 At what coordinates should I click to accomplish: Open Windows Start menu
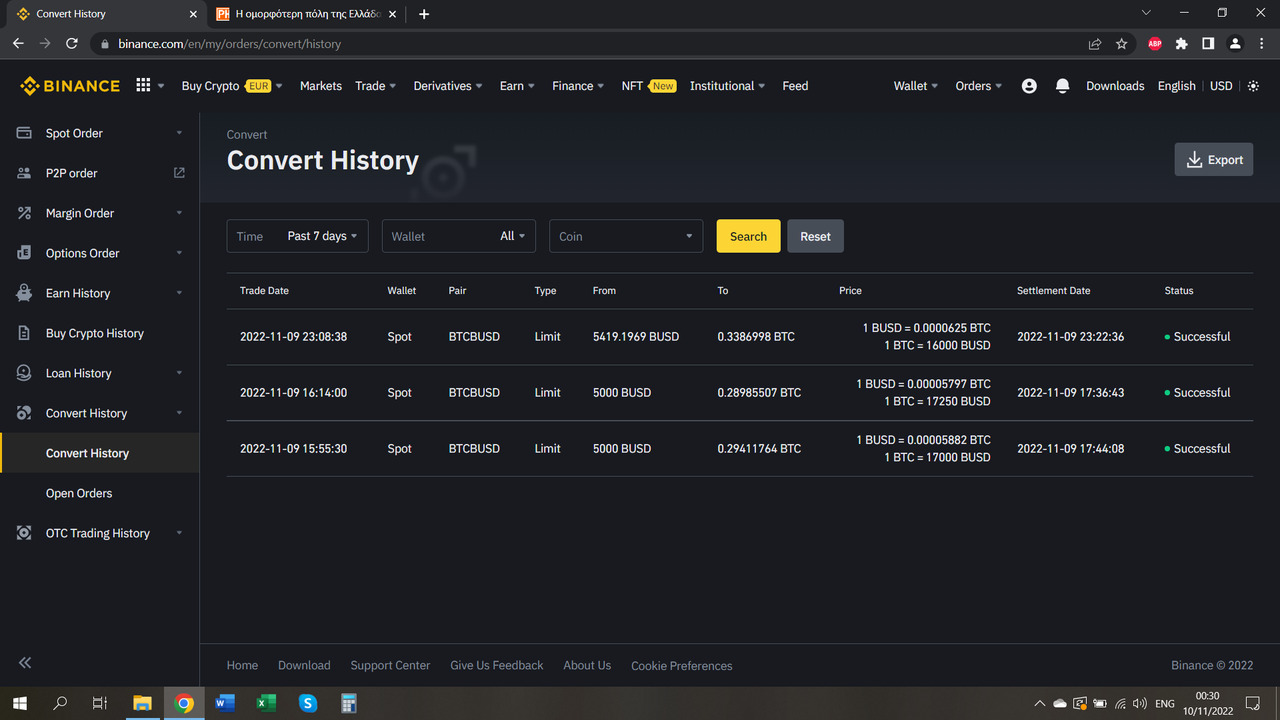(x=19, y=703)
